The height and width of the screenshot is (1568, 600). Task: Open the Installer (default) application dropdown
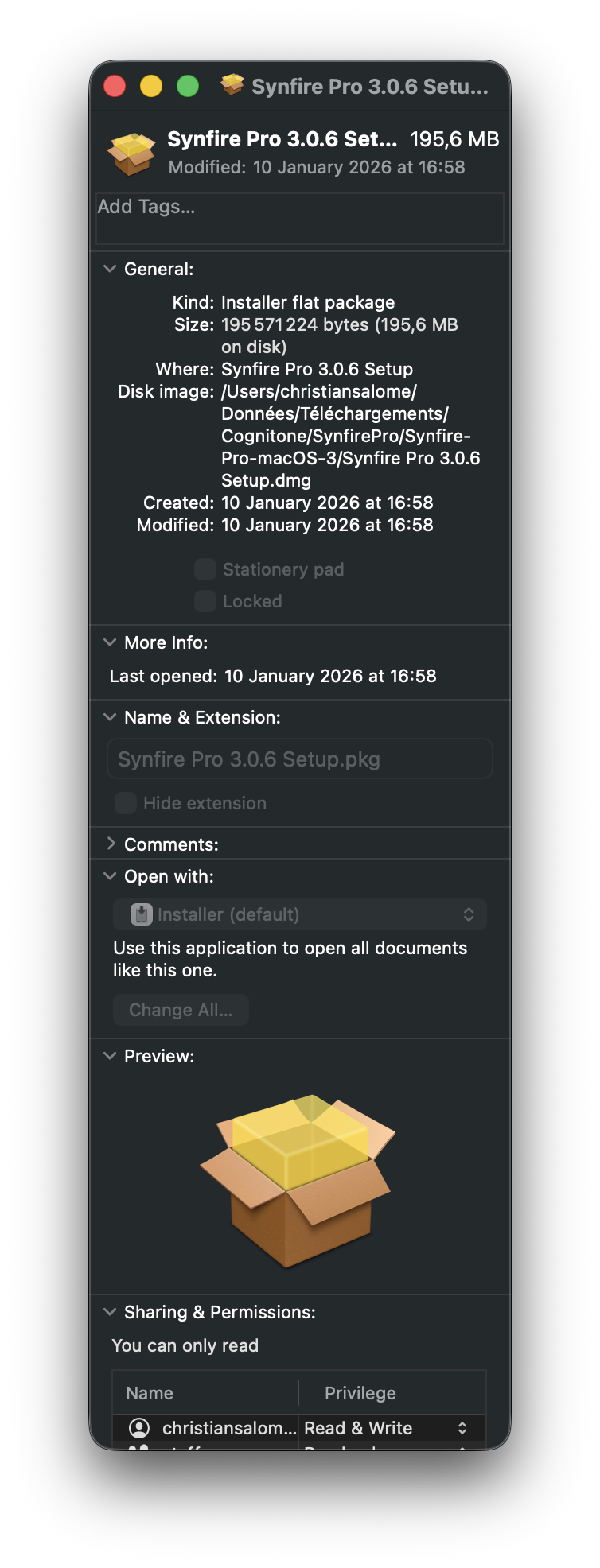click(300, 914)
